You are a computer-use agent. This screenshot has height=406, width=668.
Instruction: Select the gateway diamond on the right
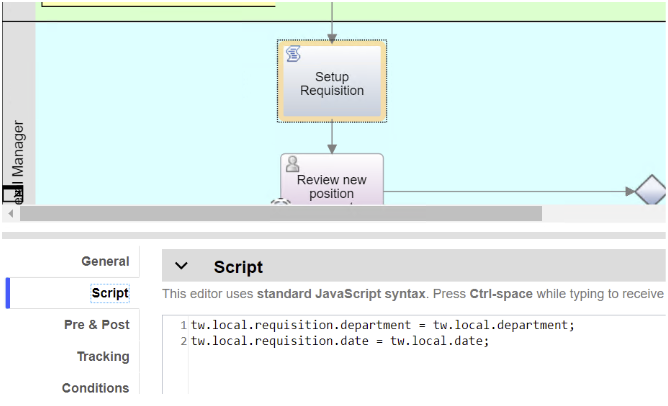[x=651, y=190]
